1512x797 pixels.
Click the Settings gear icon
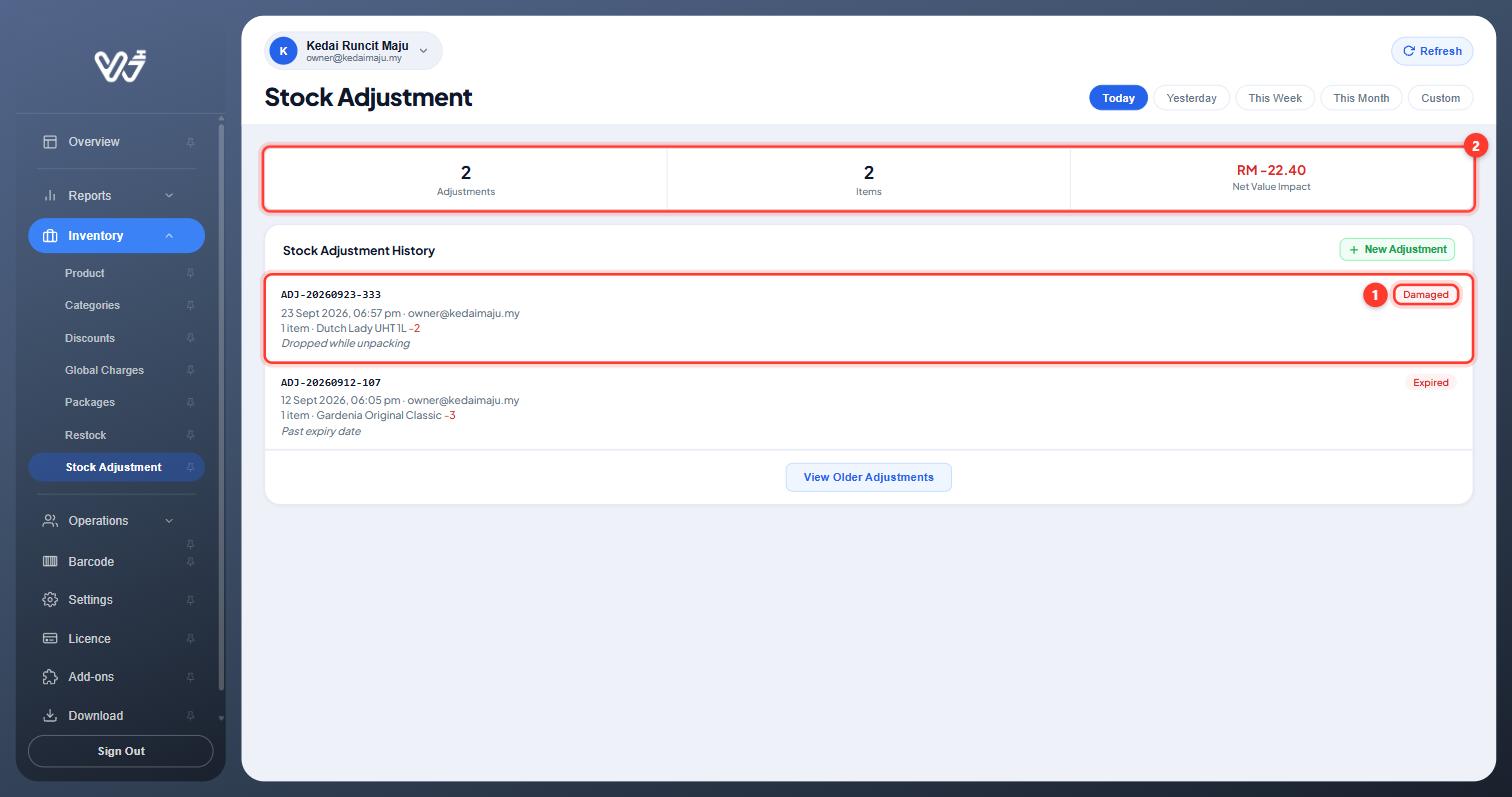coord(50,600)
